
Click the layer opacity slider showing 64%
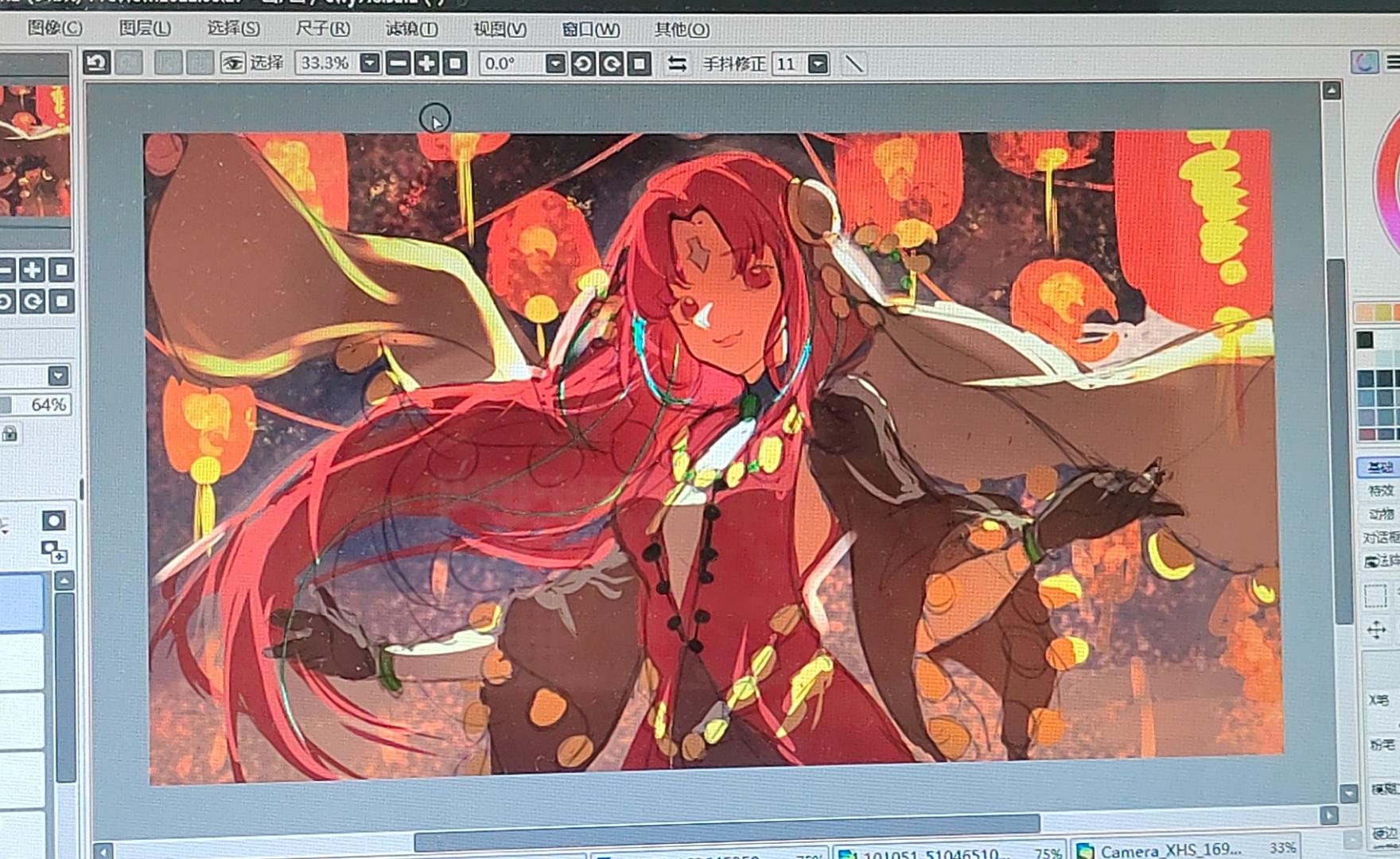[x=35, y=405]
